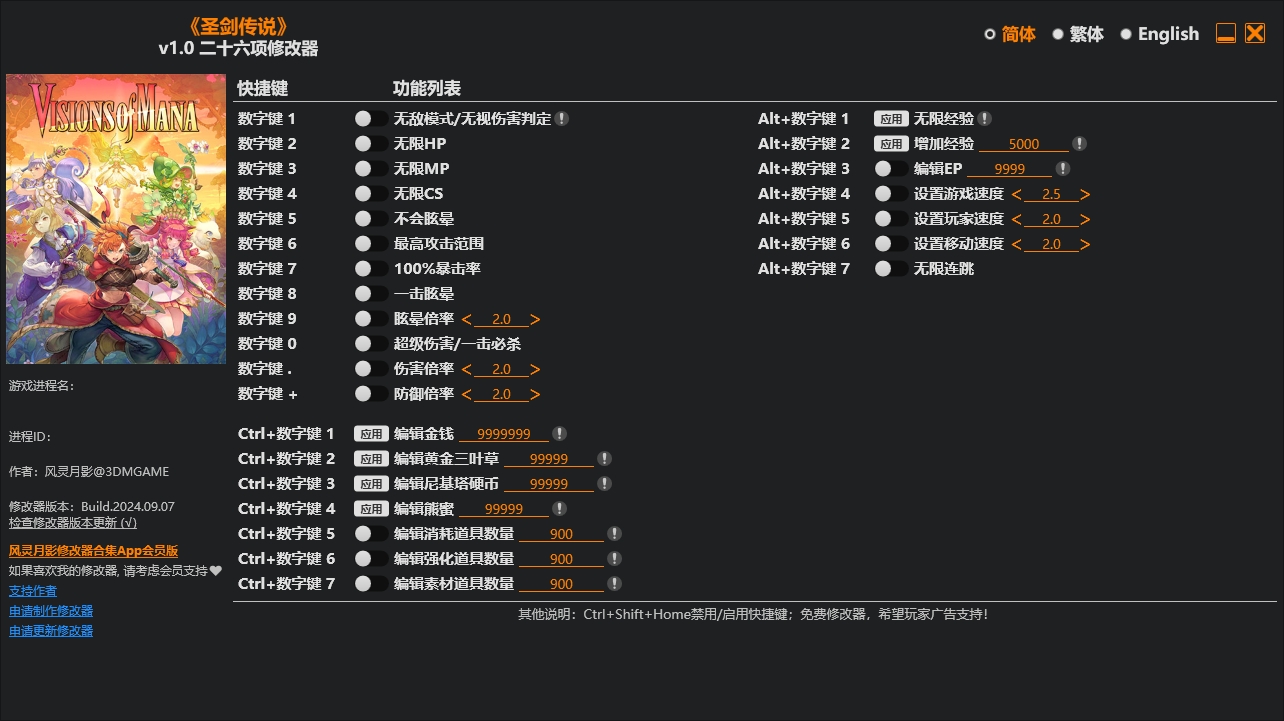Enable 超级伤害/一击必杀 toggle

click(x=371, y=344)
